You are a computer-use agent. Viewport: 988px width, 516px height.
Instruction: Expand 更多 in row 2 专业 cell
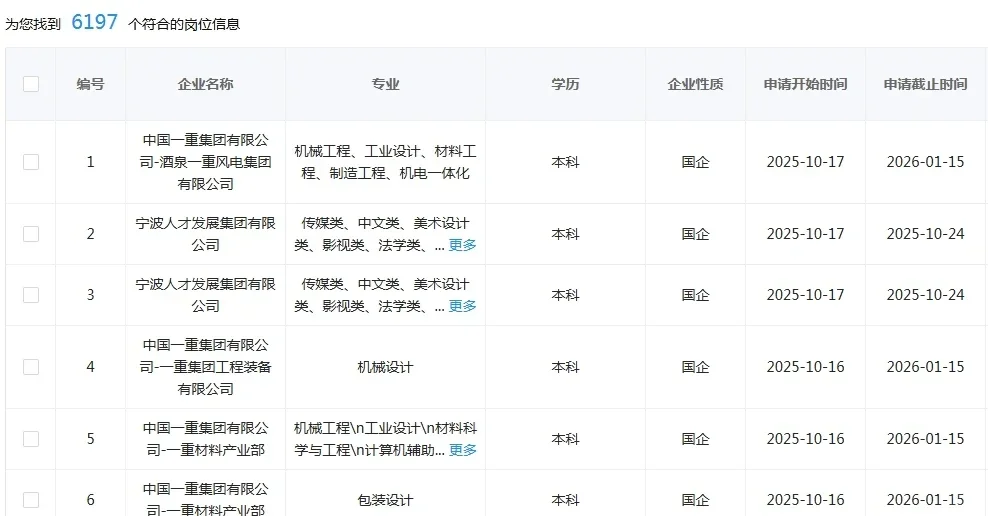coord(462,245)
